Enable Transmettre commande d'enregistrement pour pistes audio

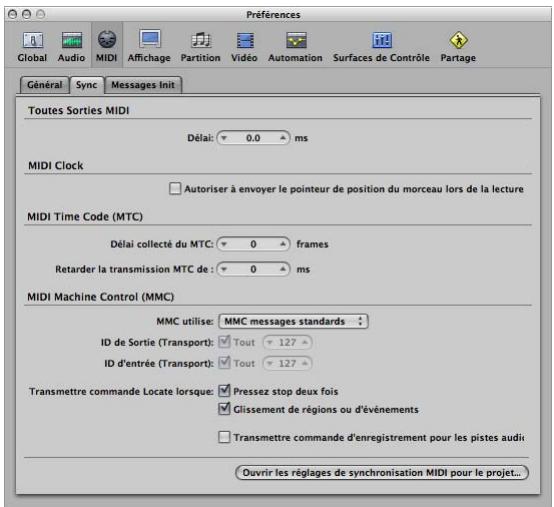pos(224,437)
